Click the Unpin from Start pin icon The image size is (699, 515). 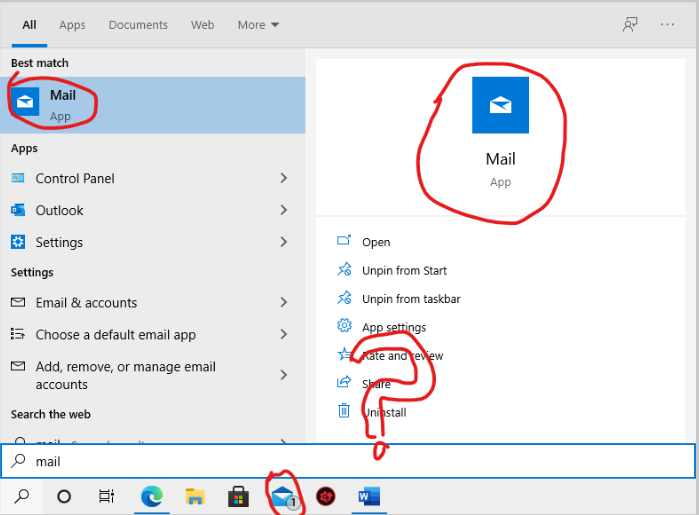(344, 269)
